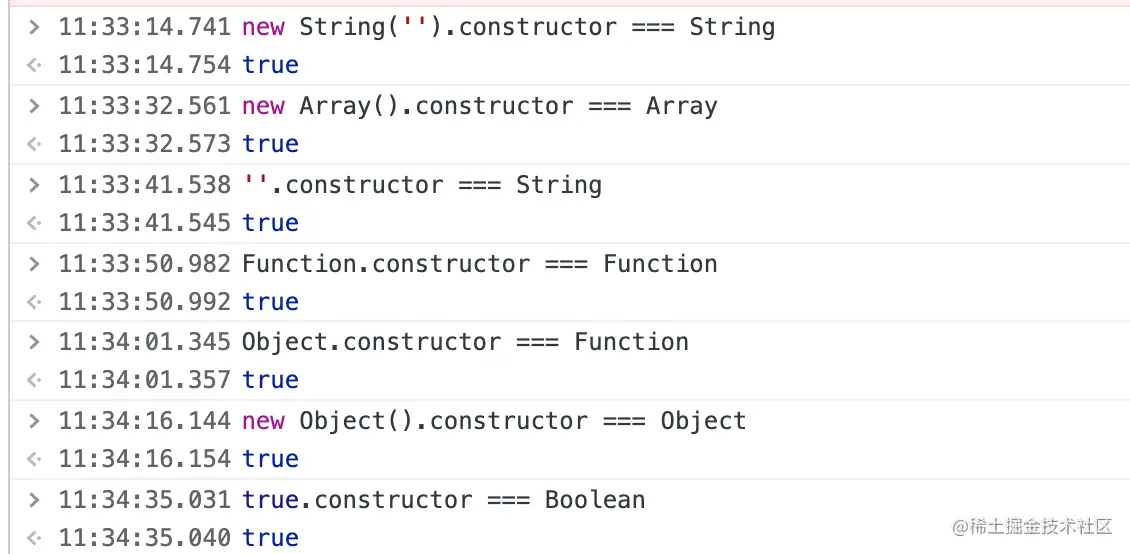Click the output arrow at 11:34:01.357
Image resolution: width=1130 pixels, height=554 pixels.
pos(34,381)
